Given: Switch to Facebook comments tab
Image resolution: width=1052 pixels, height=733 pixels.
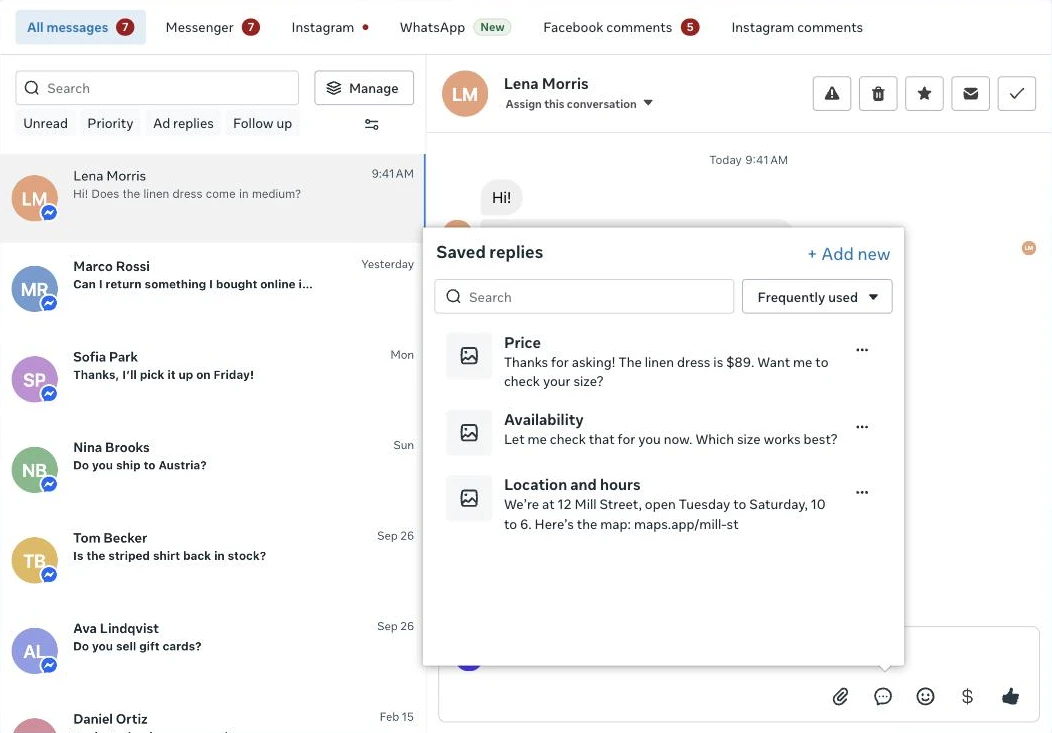Looking at the screenshot, I should (621, 27).
